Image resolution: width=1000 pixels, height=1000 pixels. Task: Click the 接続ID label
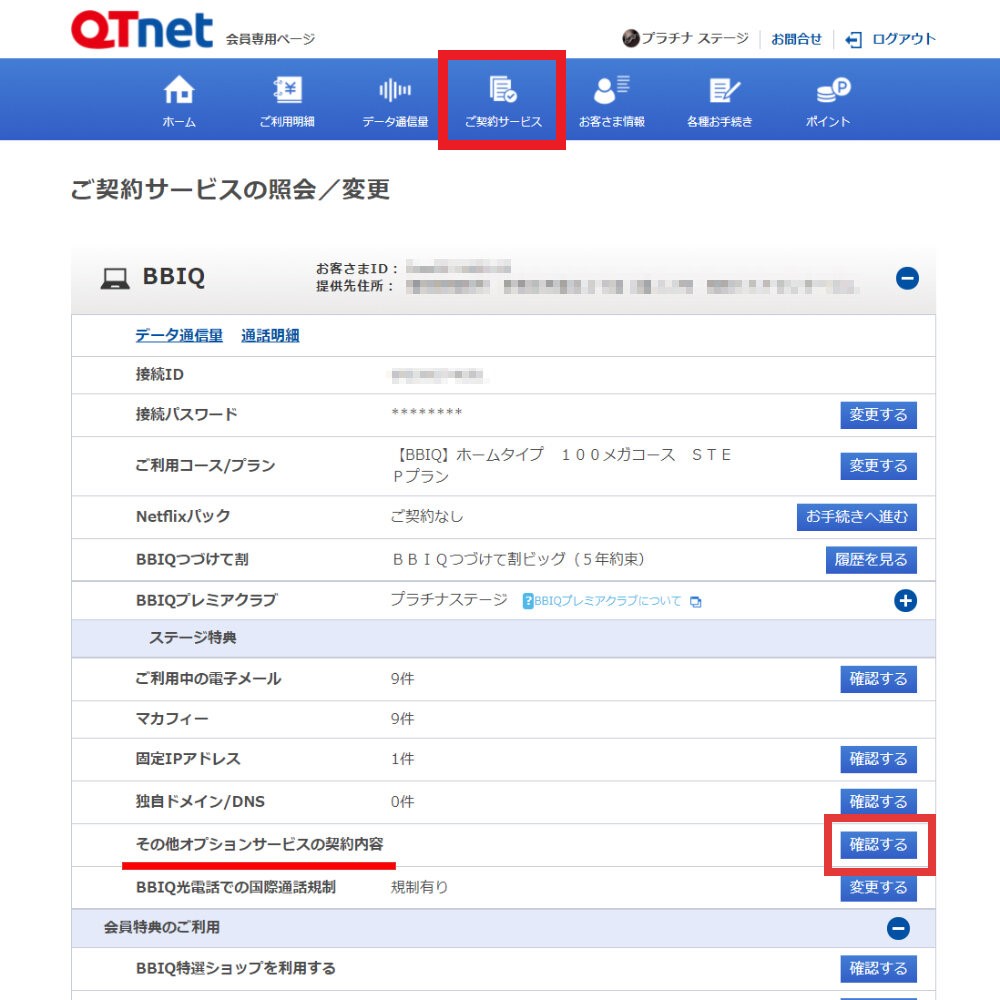[159, 374]
